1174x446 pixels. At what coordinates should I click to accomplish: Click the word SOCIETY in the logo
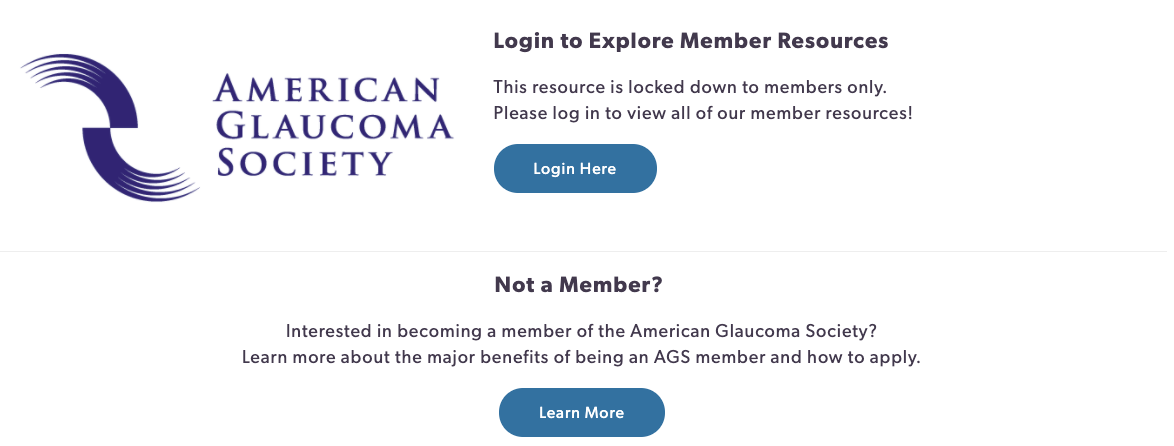pos(304,163)
